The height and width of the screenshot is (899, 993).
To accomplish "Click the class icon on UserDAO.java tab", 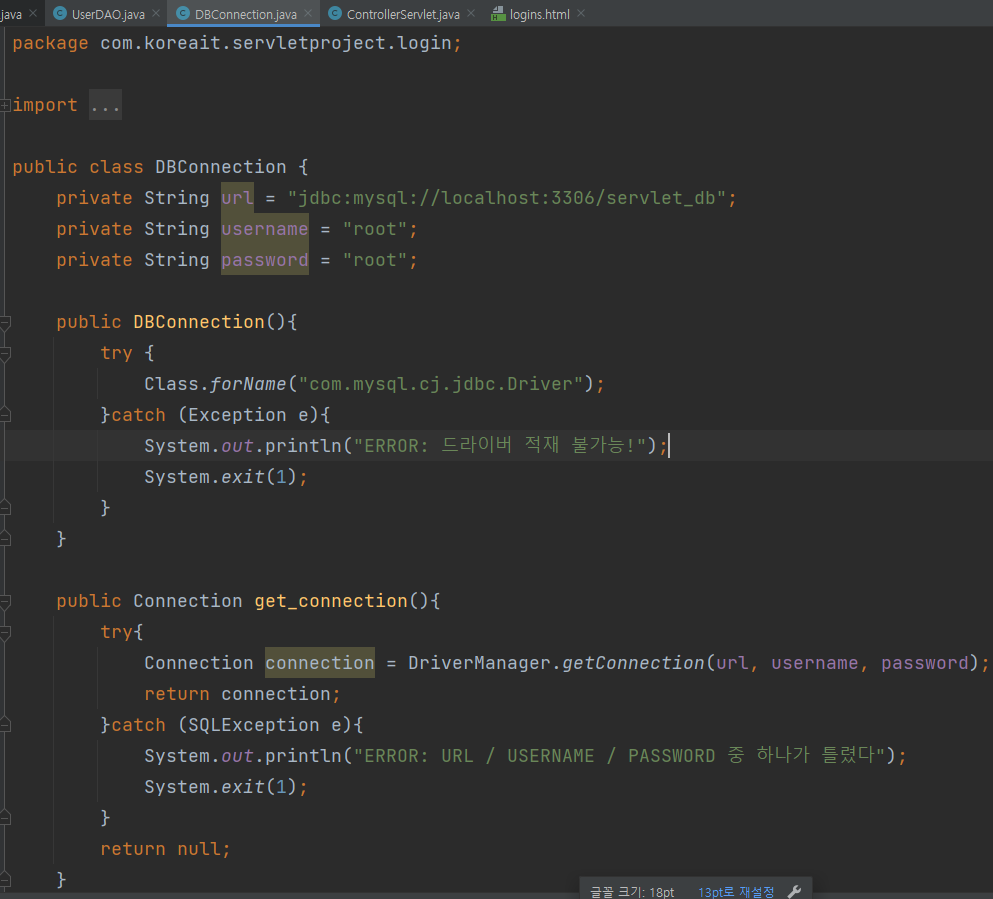I will [60, 13].
